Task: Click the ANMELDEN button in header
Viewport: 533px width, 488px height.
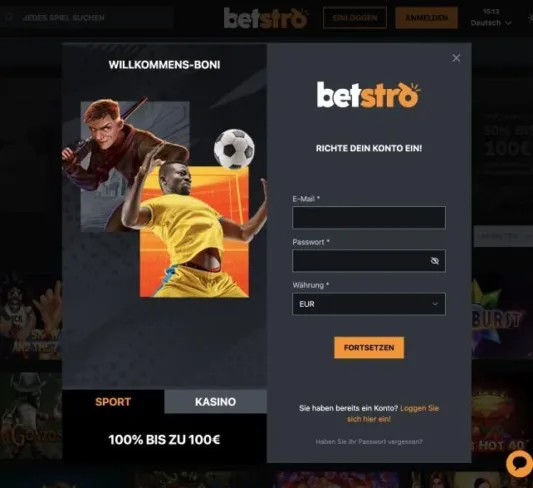Action: click(426, 18)
